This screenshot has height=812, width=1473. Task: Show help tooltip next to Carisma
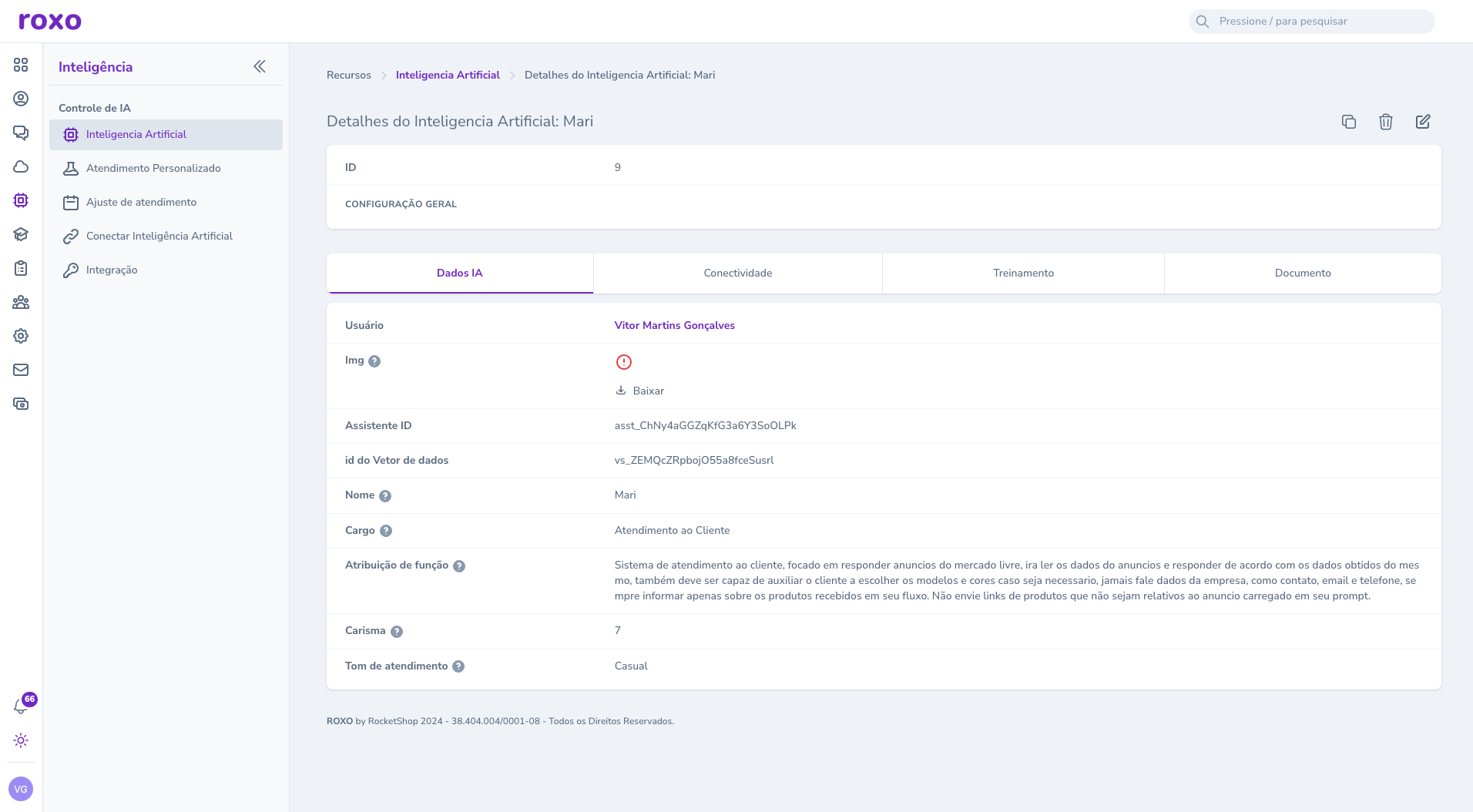tap(397, 632)
